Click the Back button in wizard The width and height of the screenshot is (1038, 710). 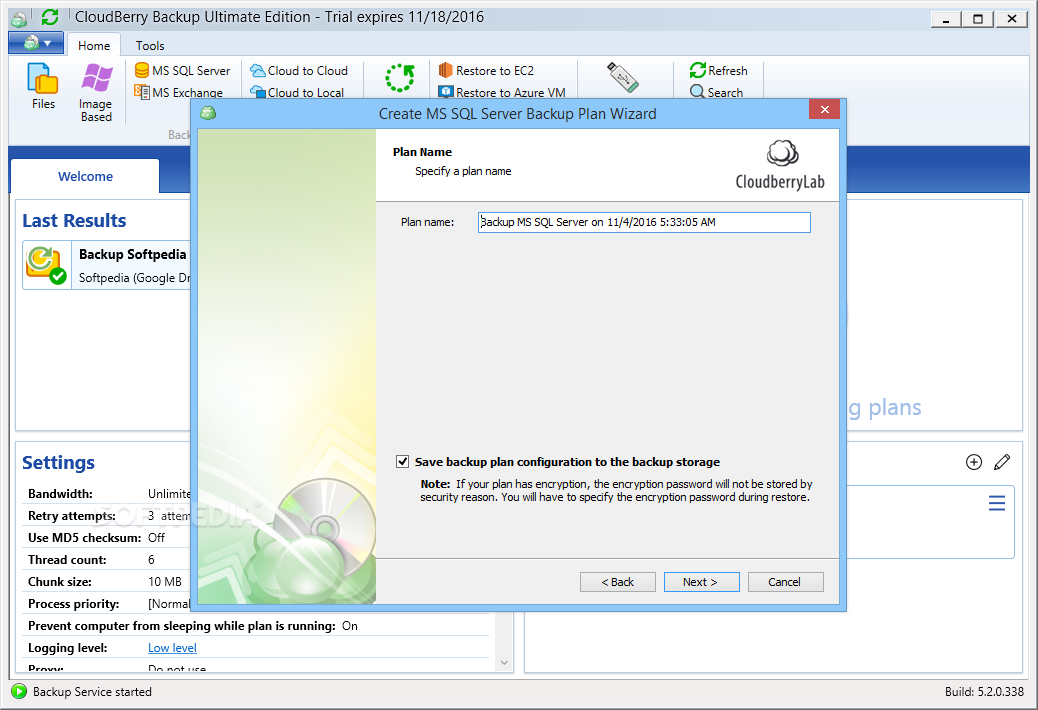[618, 582]
